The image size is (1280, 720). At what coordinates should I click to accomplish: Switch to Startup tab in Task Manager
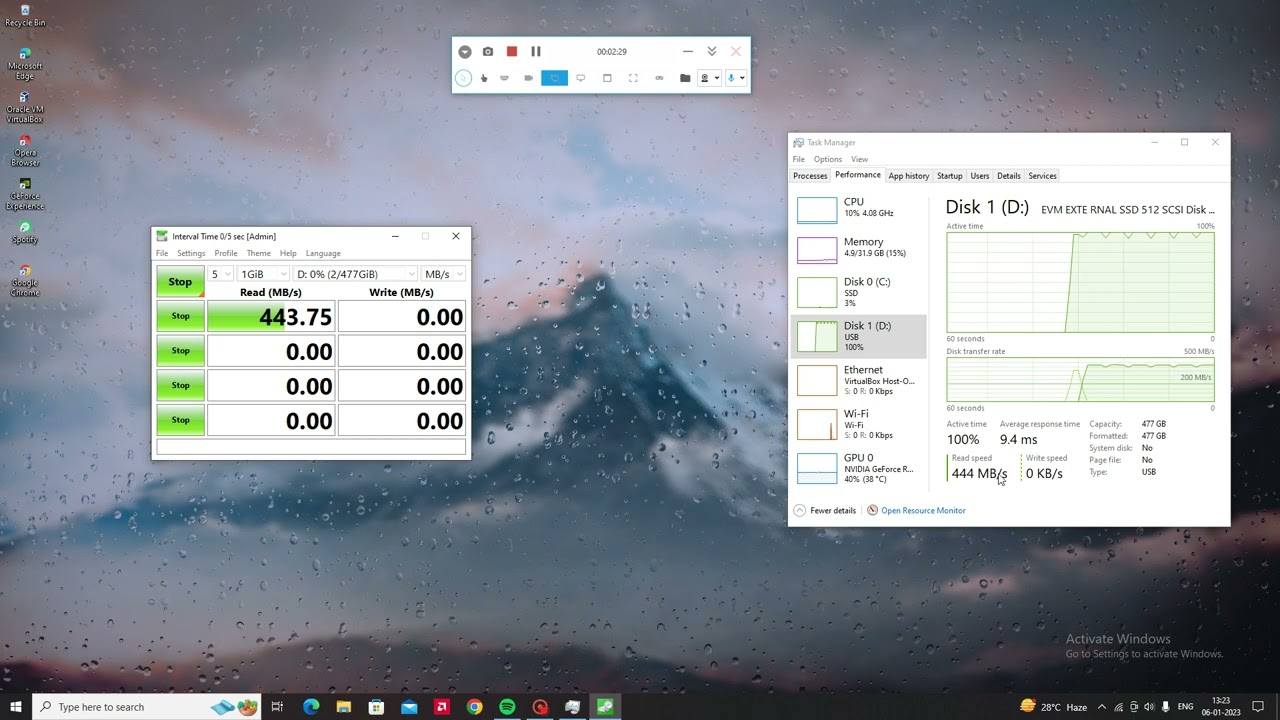pos(950,176)
